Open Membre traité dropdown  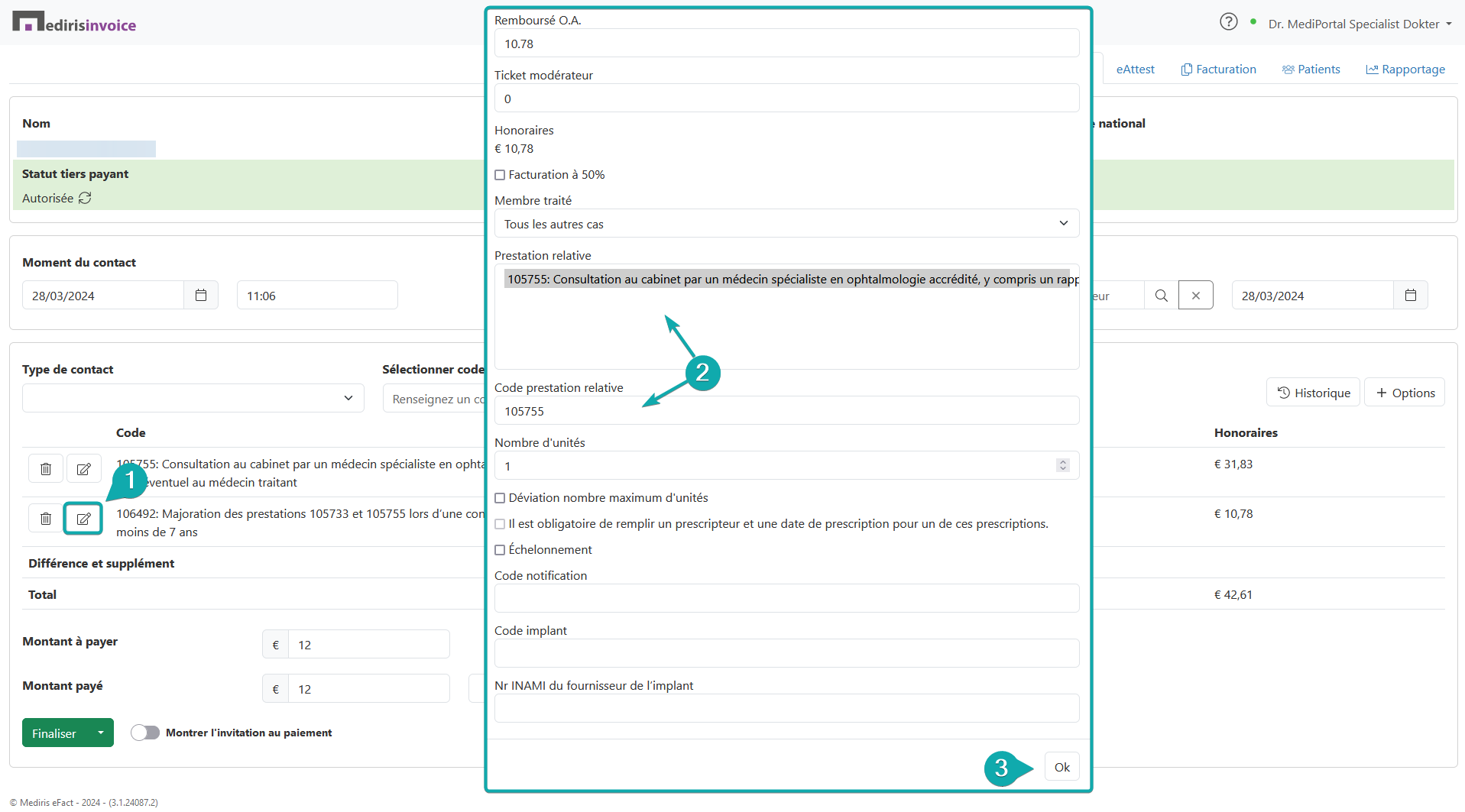tap(787, 224)
